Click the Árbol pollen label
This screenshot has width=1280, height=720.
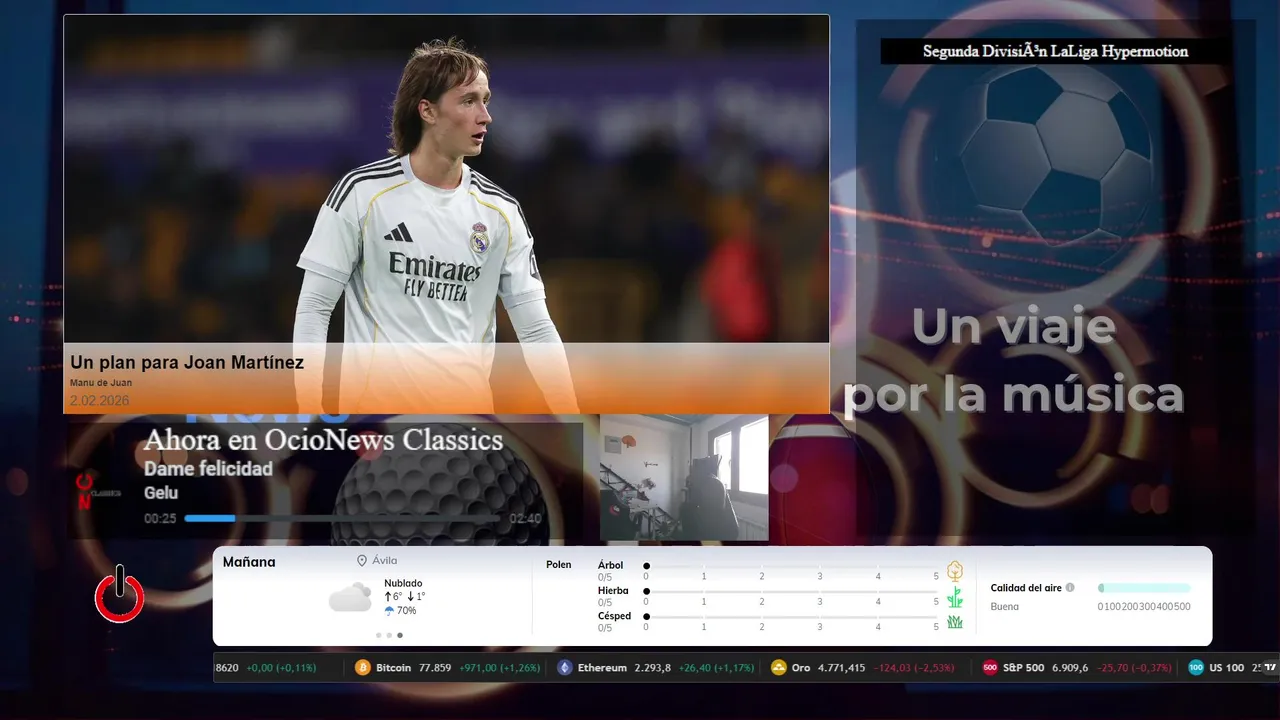click(610, 565)
